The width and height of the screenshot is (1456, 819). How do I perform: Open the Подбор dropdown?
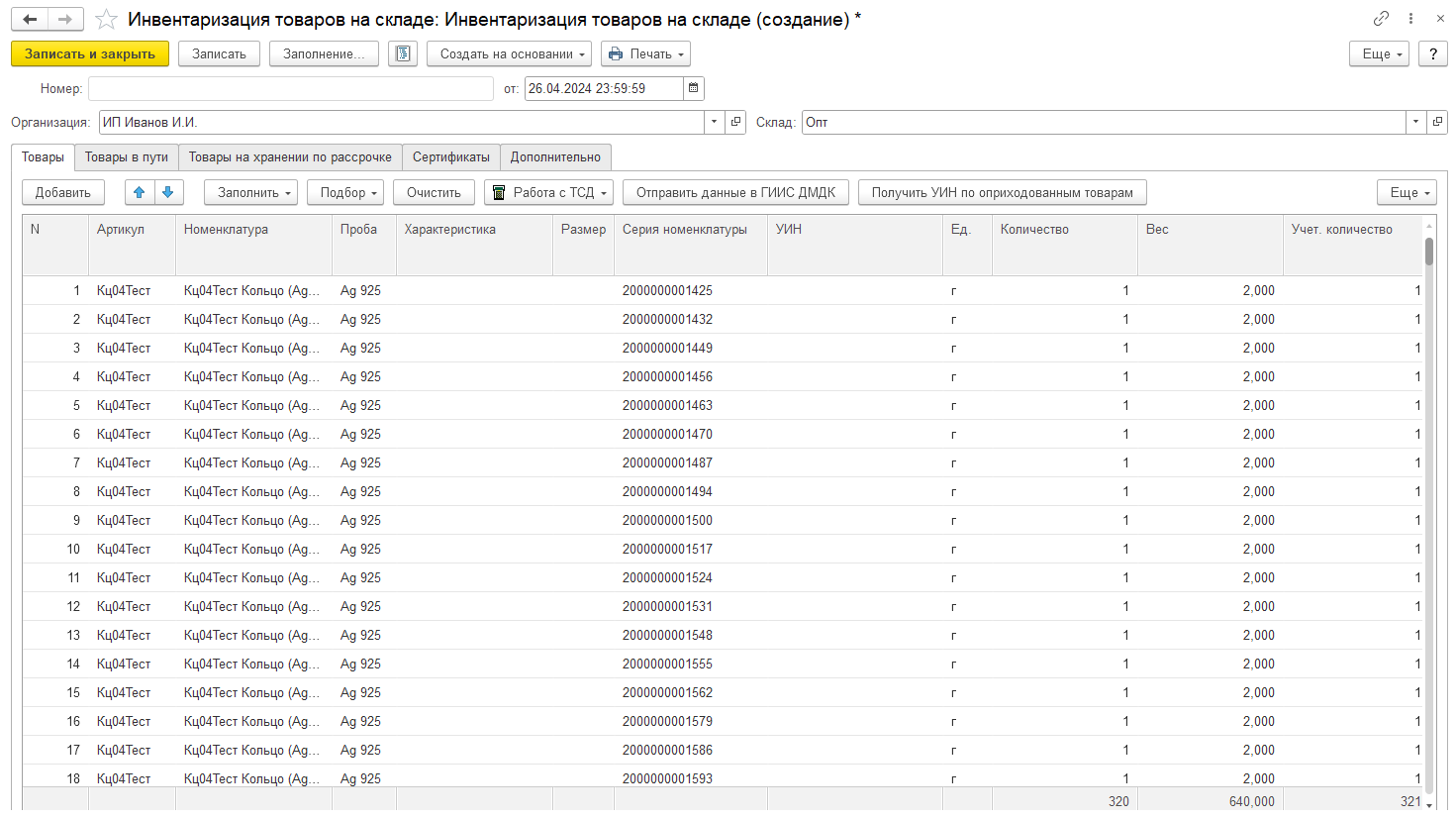pos(345,192)
